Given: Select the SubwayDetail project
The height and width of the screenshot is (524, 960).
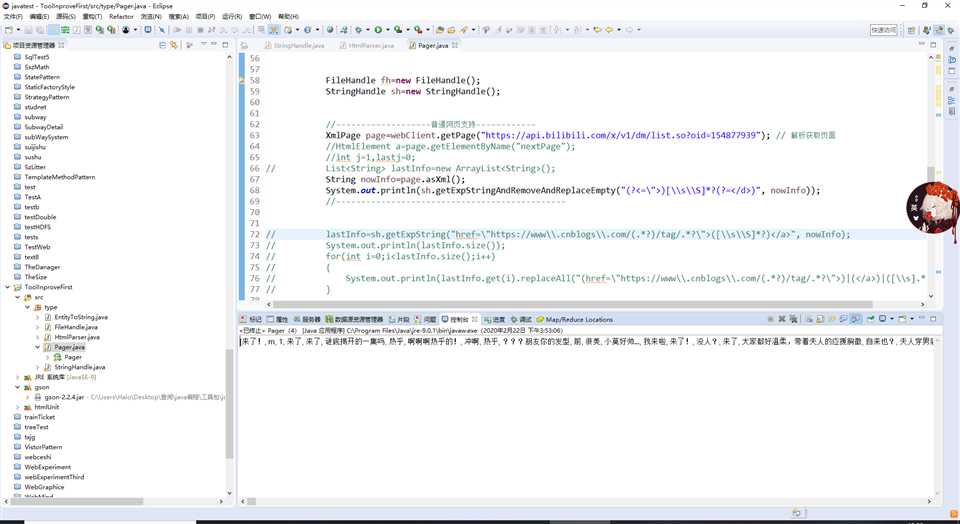Looking at the screenshot, I should (x=43, y=127).
